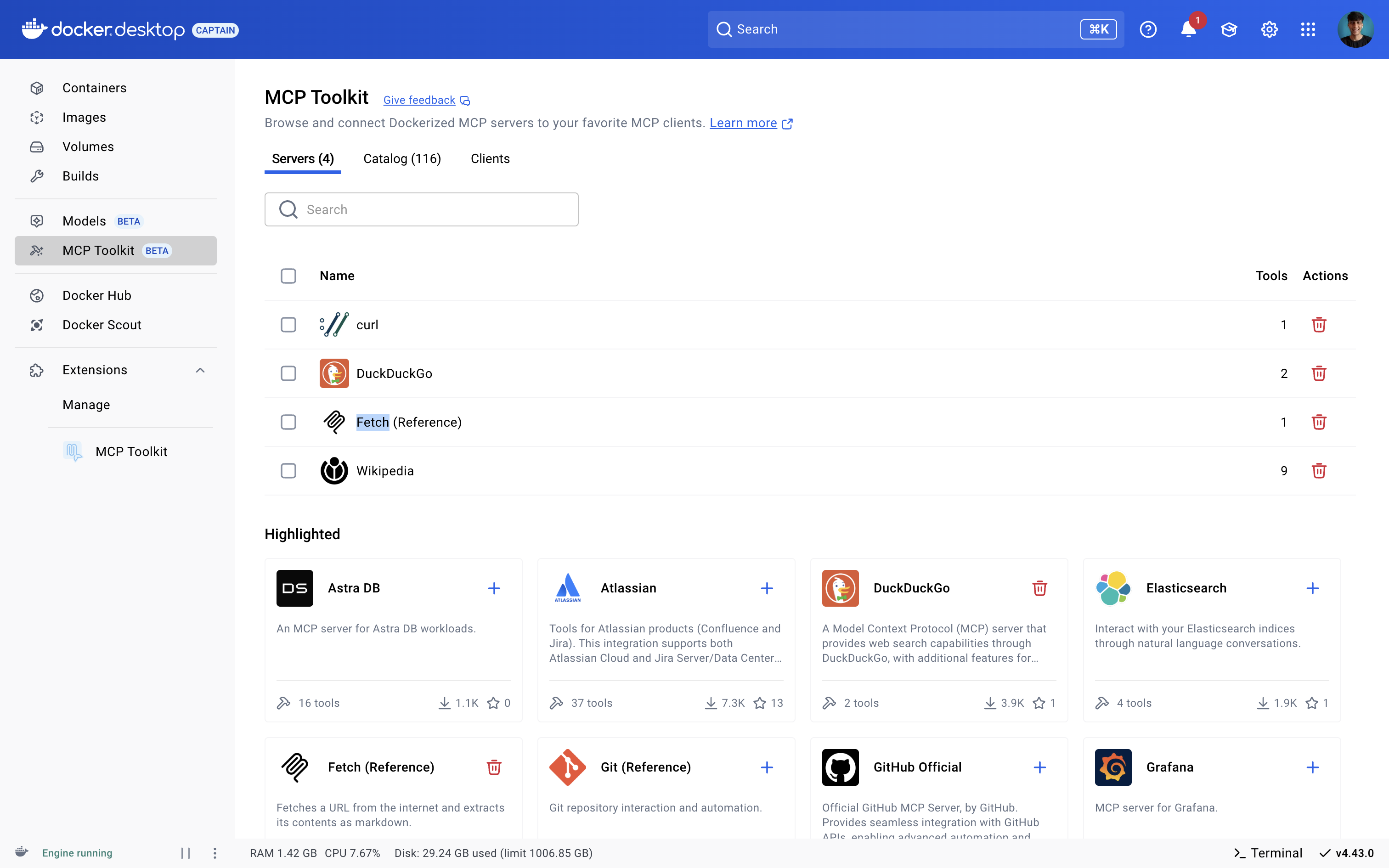Open settings gear icon

(x=1269, y=29)
